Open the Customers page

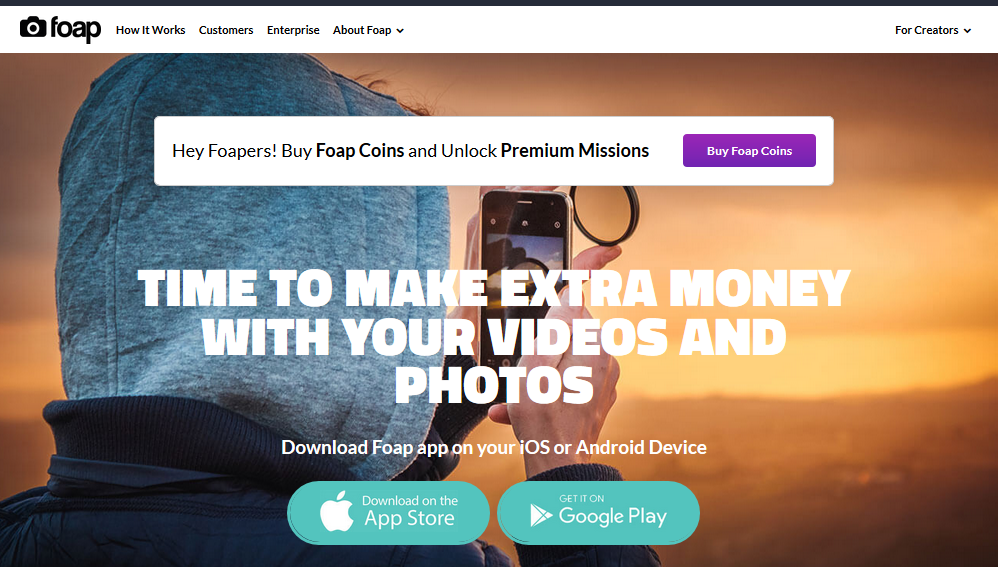226,30
